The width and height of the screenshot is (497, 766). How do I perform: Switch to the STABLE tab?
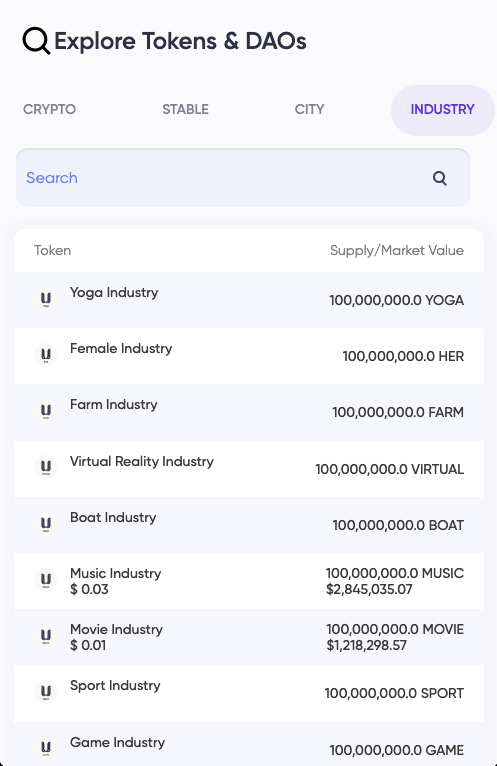pos(185,109)
